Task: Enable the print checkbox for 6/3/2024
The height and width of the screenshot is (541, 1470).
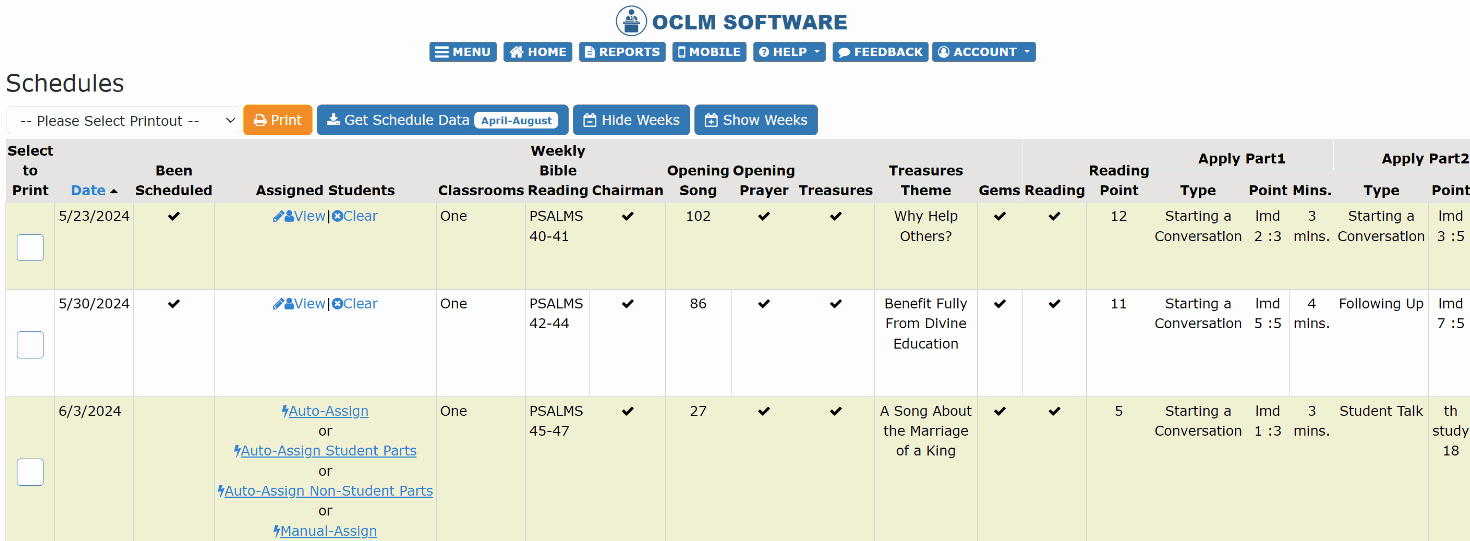Action: (30, 472)
